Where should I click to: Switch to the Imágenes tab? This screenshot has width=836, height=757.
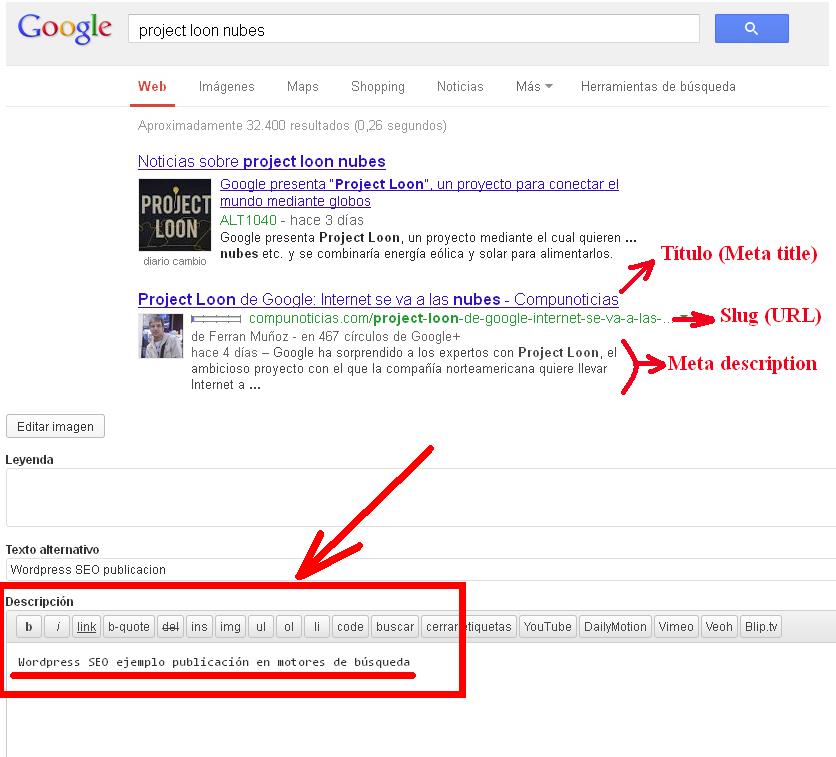[226, 87]
